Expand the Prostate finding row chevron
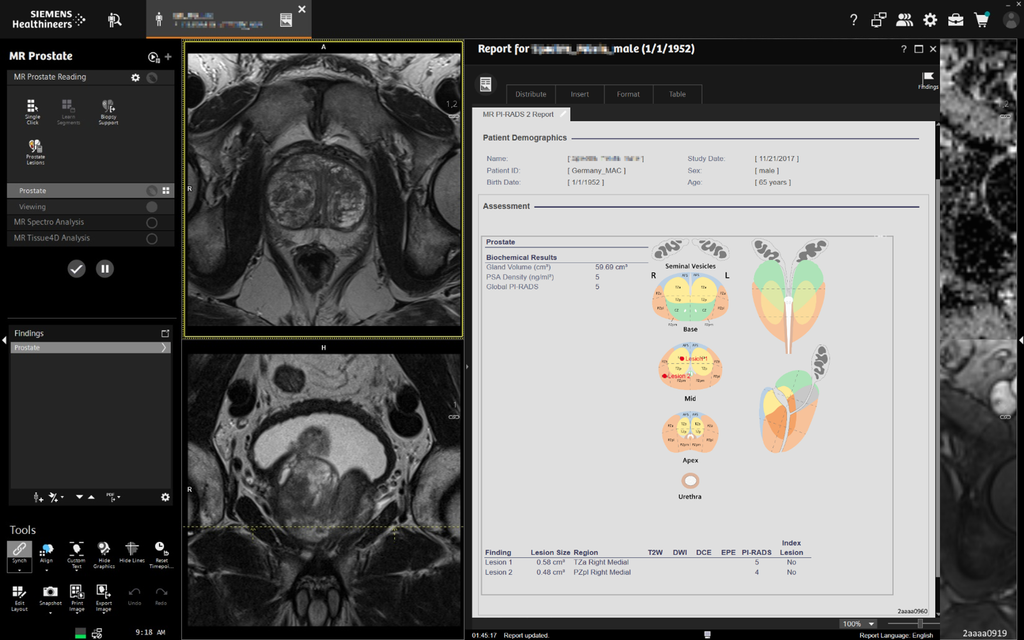The width and height of the screenshot is (1024, 640). point(164,348)
